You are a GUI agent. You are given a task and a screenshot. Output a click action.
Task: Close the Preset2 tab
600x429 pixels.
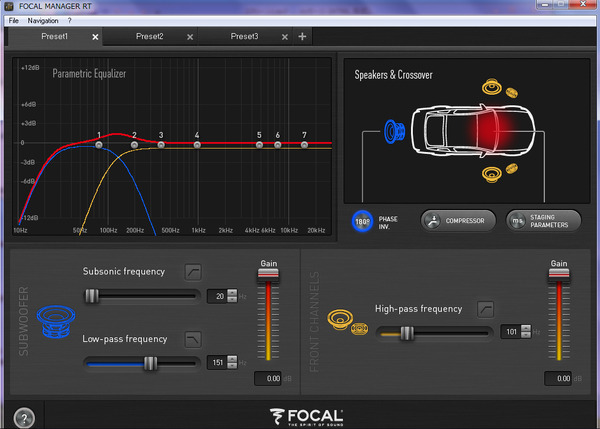(x=190, y=37)
